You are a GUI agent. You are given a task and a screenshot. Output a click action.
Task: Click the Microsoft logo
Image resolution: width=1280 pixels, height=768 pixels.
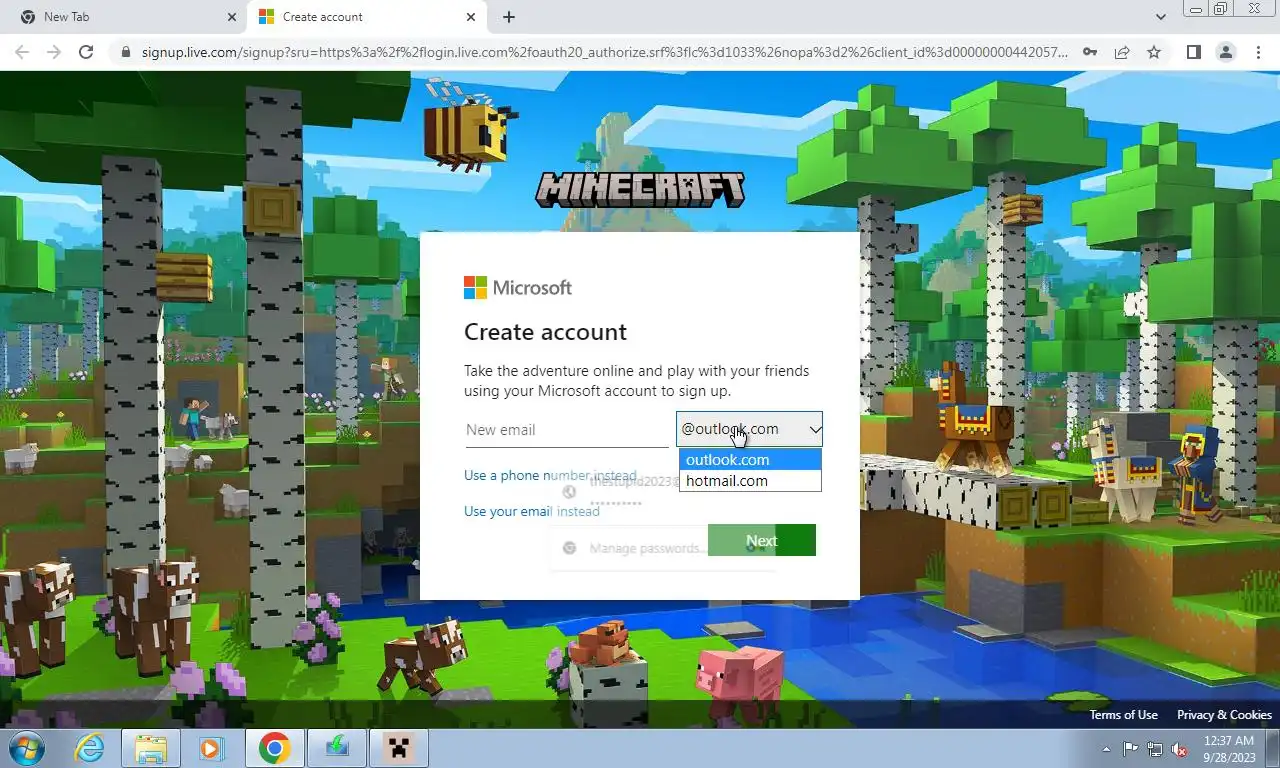point(518,288)
